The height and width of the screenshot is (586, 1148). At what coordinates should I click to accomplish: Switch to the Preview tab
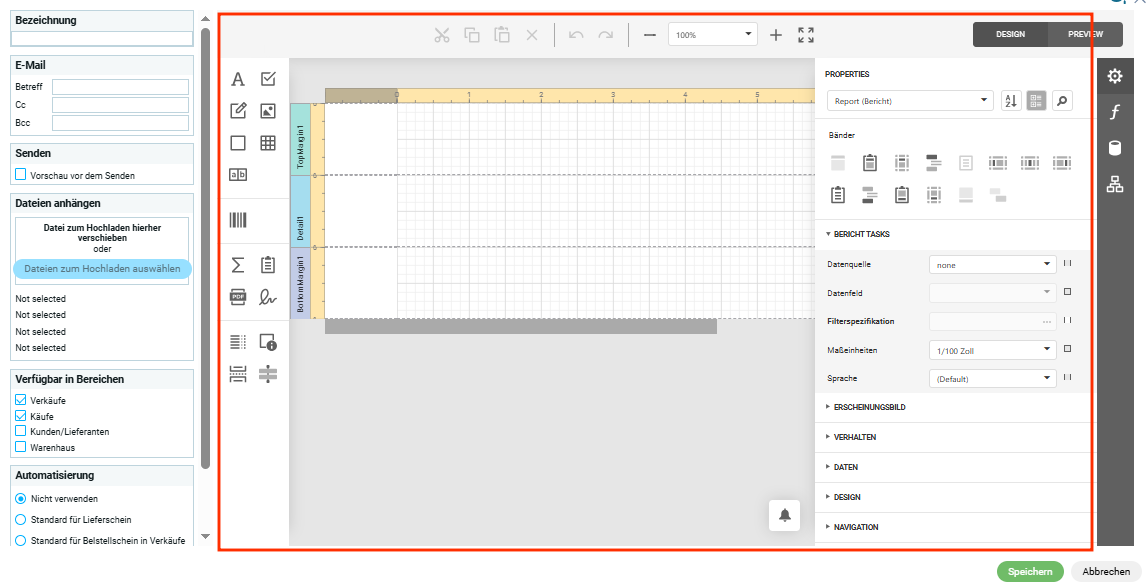pos(1085,35)
